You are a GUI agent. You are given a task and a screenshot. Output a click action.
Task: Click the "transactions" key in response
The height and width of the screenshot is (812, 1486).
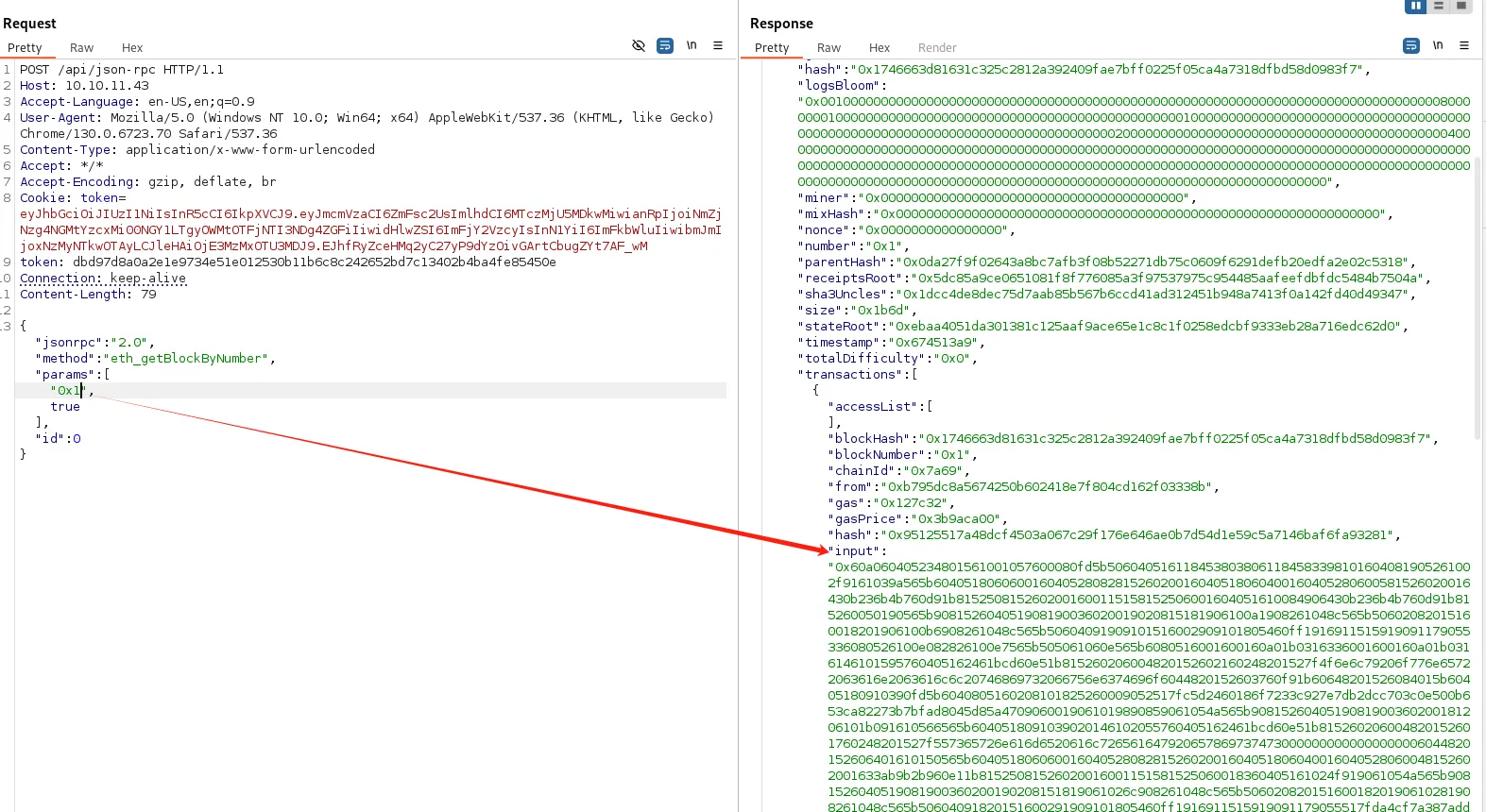[850, 374]
